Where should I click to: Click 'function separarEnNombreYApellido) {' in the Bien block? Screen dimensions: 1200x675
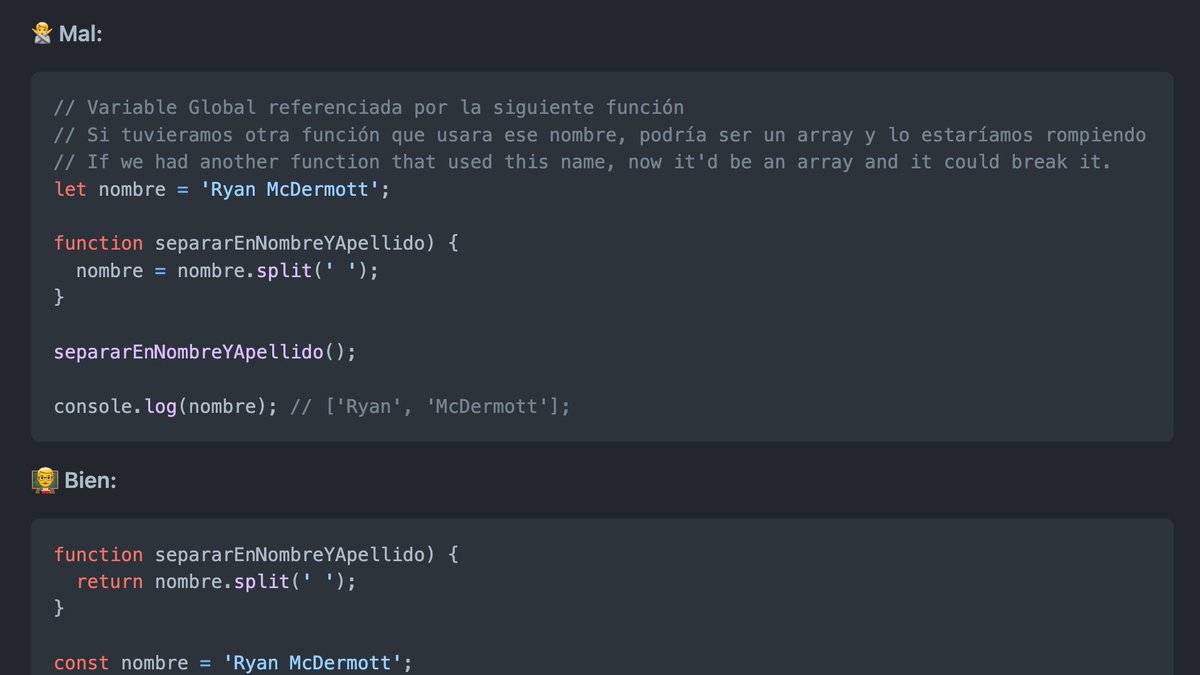tap(256, 554)
